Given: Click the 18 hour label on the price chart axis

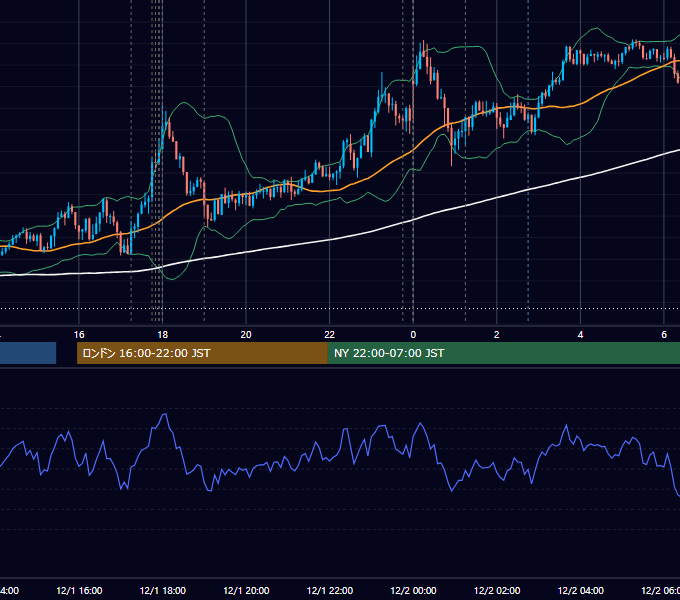Looking at the screenshot, I should [163, 335].
